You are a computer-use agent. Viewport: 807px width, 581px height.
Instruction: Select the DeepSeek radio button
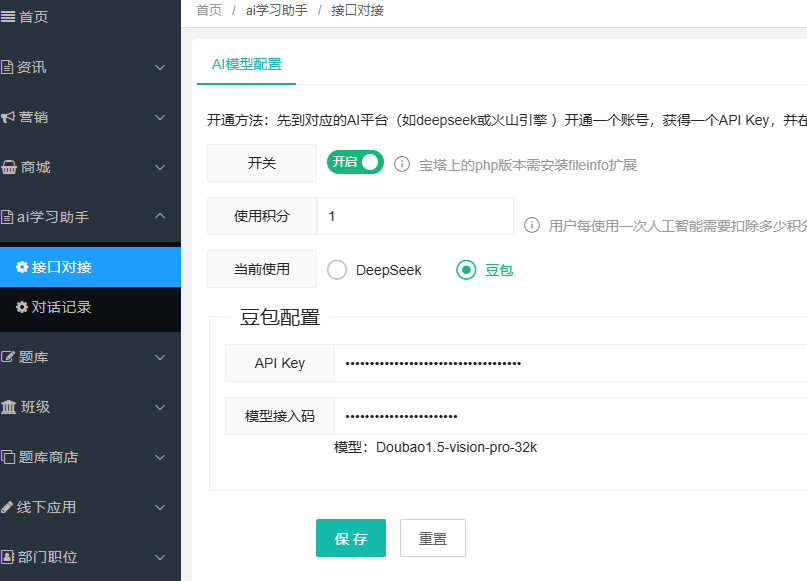337,270
